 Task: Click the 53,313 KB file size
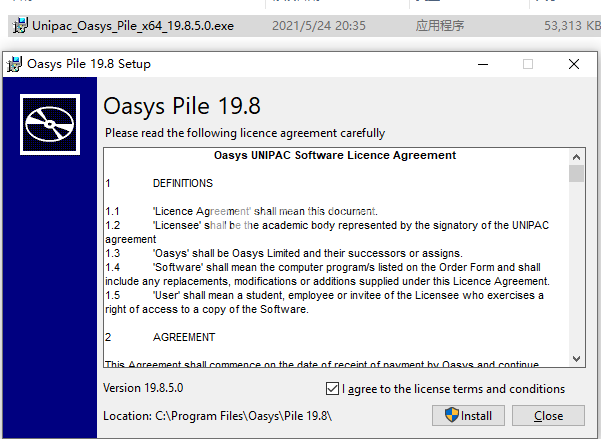(x=572, y=26)
